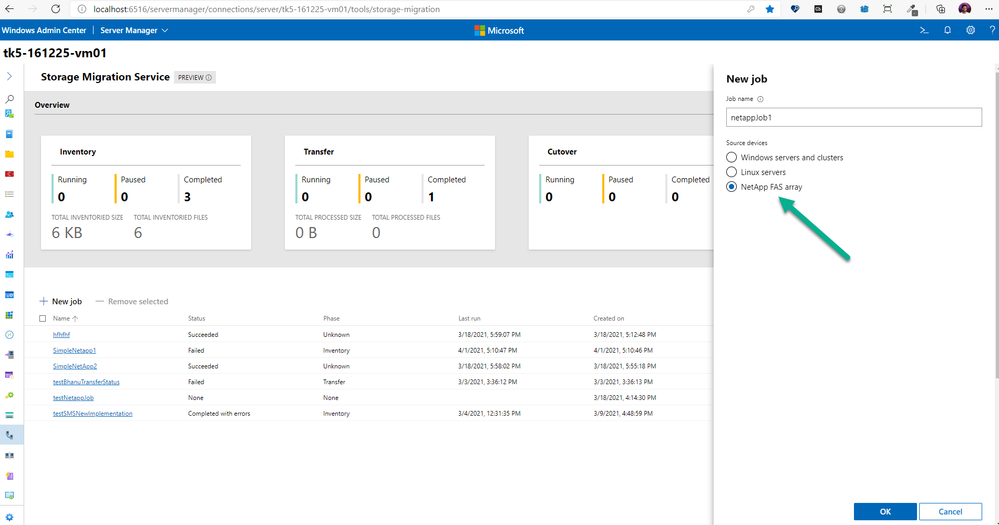The height and width of the screenshot is (525, 999).
Task: Open the browser profile avatar
Action: click(x=965, y=9)
